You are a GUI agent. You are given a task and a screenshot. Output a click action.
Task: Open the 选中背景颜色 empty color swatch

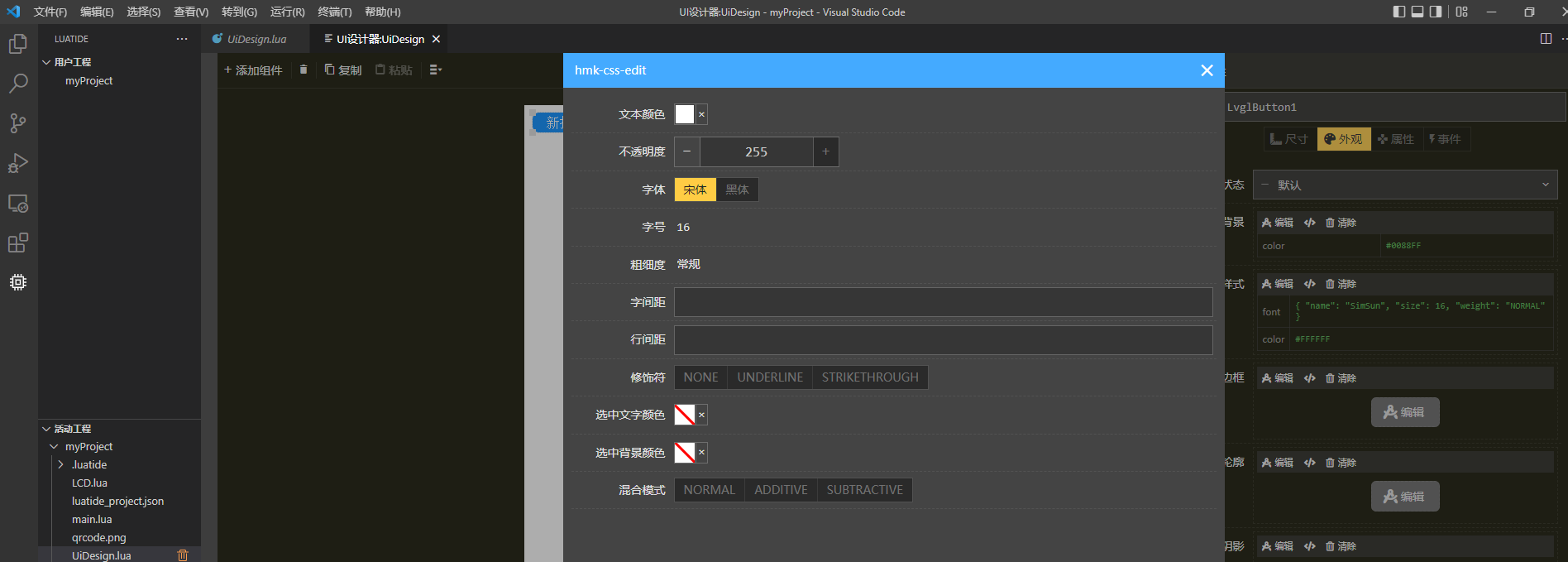[685, 452]
